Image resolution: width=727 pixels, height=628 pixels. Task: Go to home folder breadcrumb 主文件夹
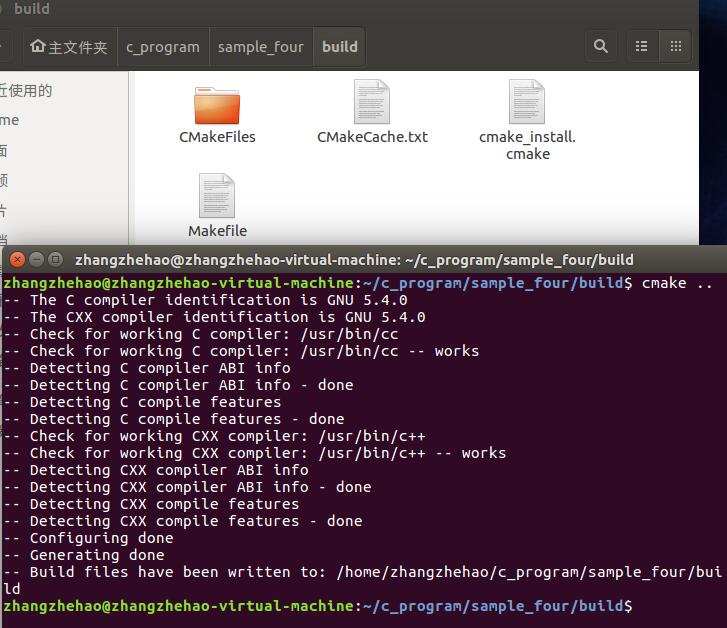pyautogui.click(x=69, y=47)
